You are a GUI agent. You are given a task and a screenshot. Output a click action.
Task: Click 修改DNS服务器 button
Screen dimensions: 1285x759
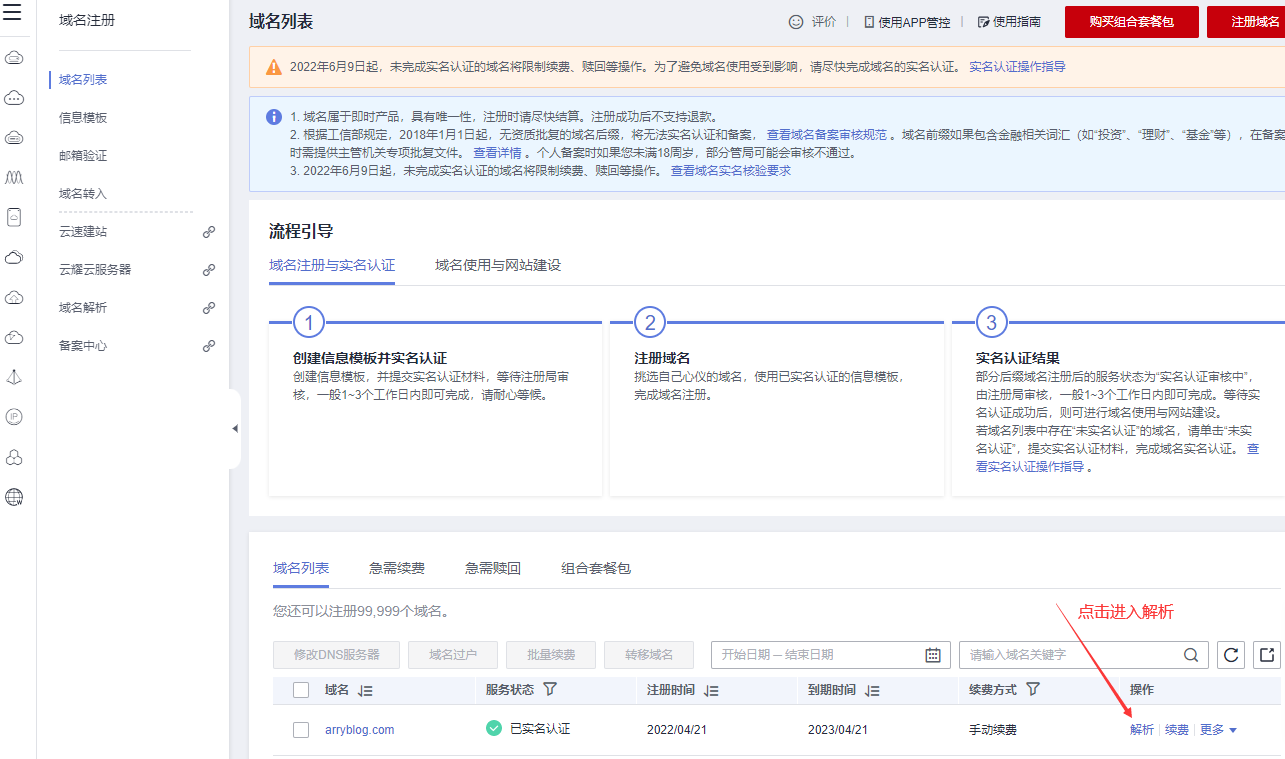(x=337, y=655)
